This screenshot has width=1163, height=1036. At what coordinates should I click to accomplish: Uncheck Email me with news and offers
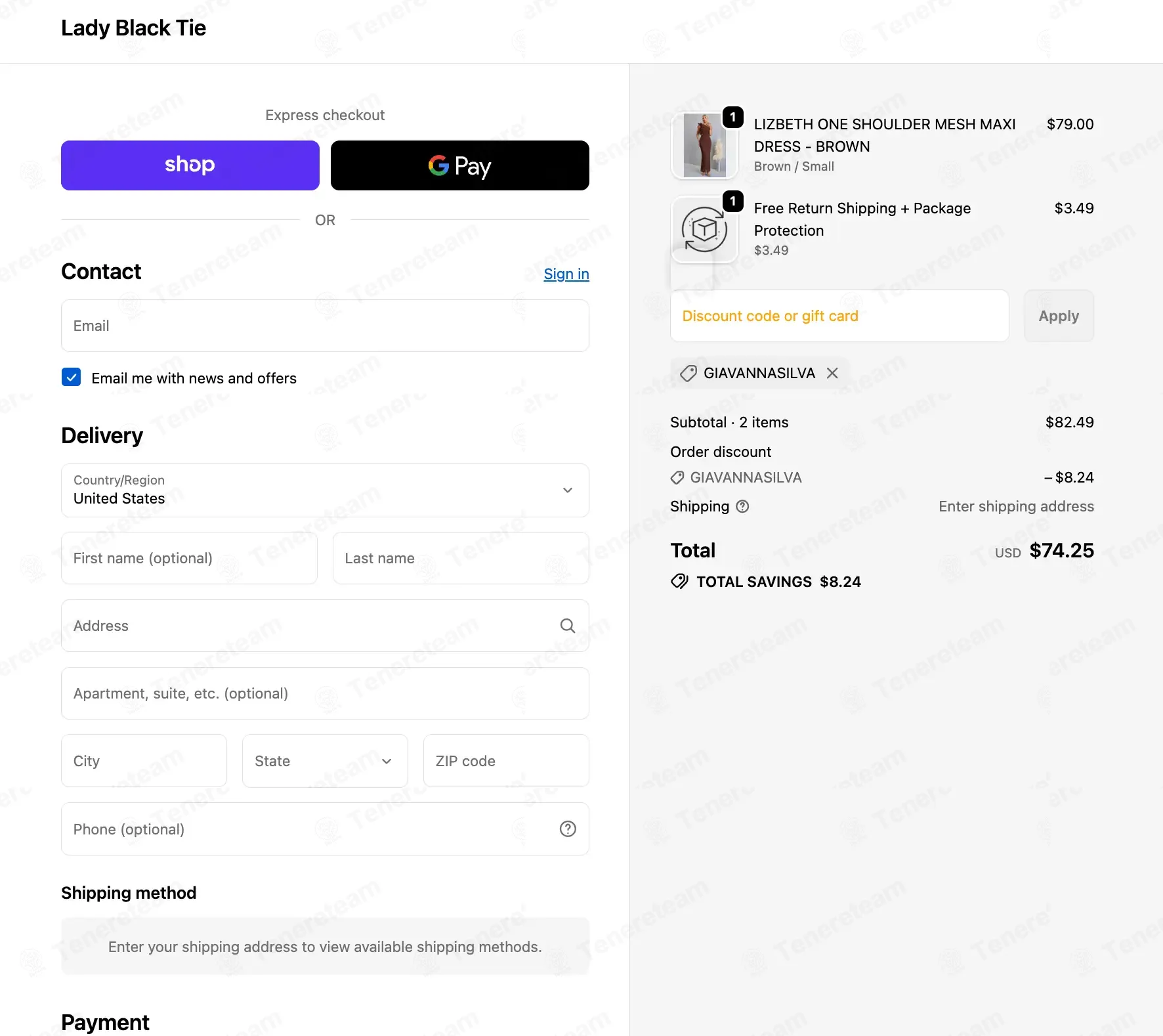click(72, 378)
